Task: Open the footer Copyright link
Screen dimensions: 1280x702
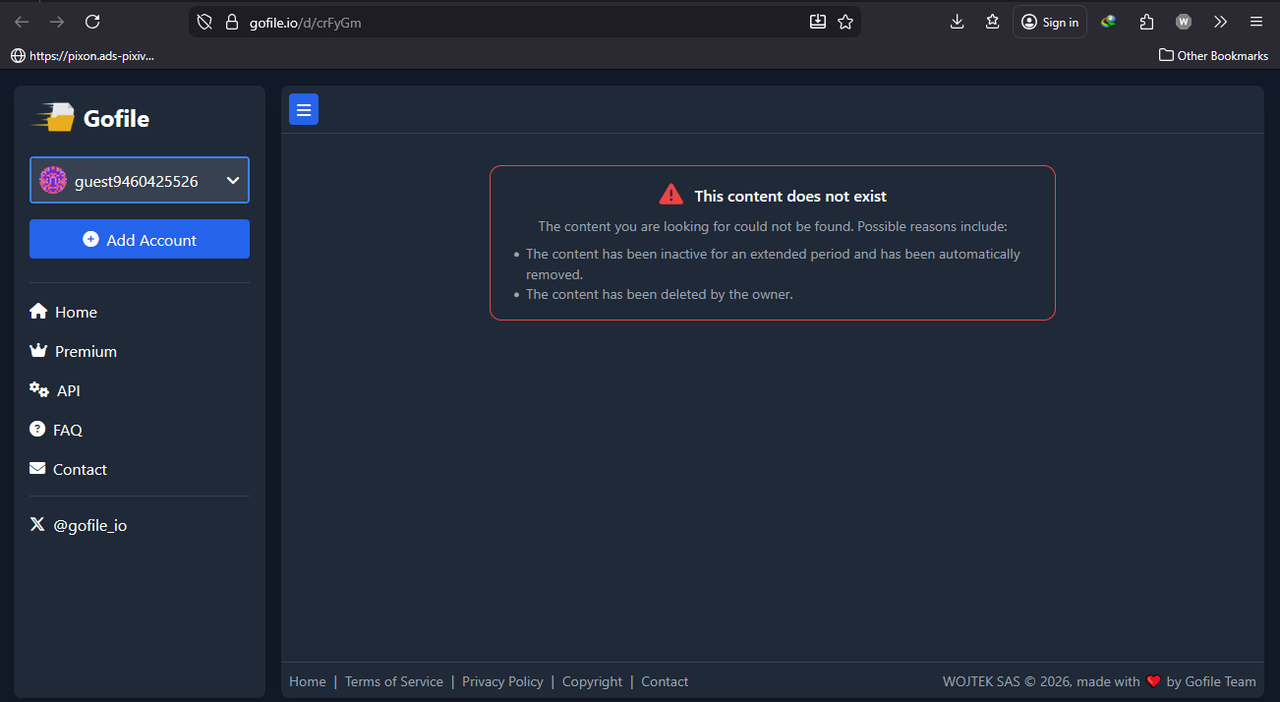Action: [x=592, y=681]
